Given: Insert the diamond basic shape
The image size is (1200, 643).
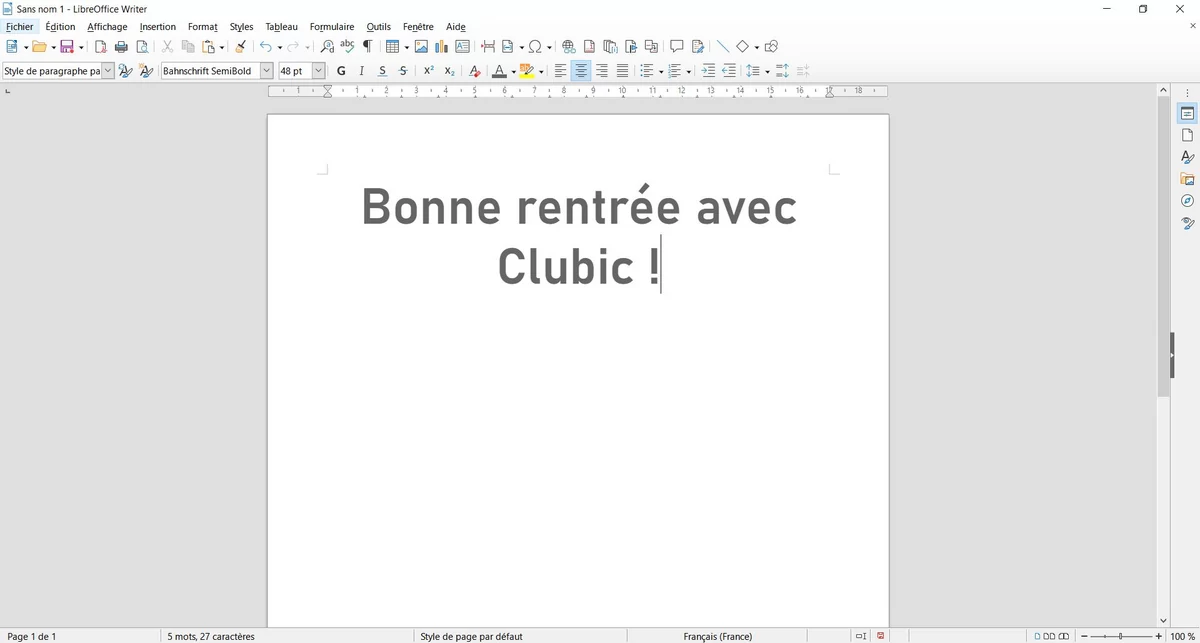Looking at the screenshot, I should tap(743, 47).
